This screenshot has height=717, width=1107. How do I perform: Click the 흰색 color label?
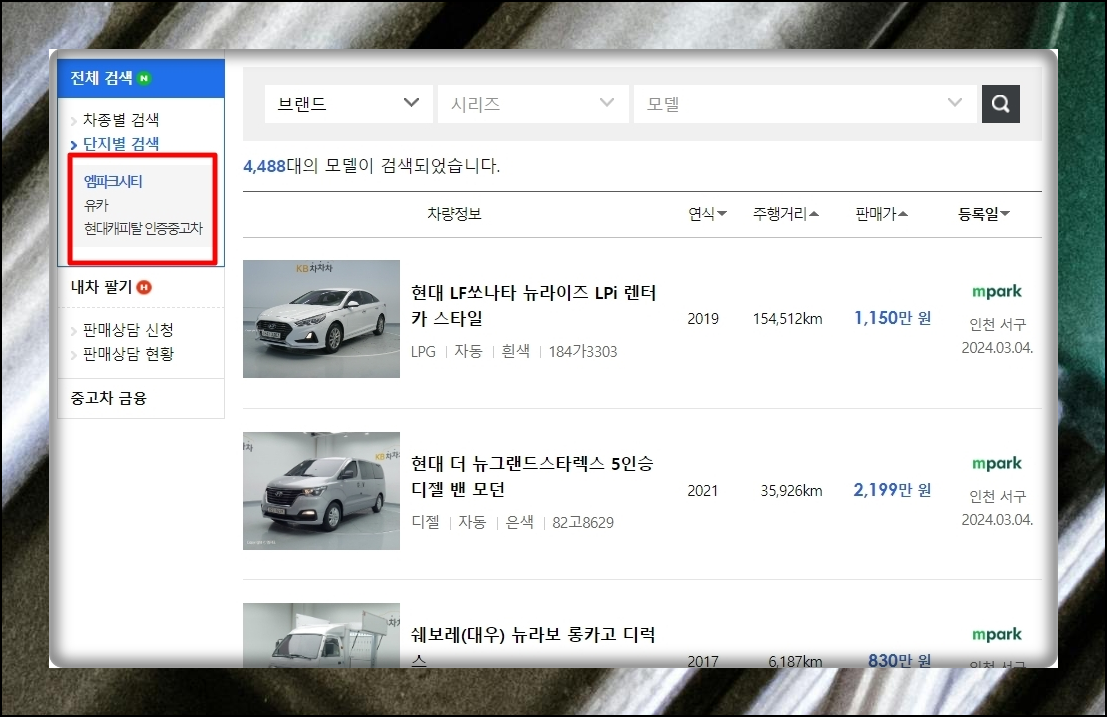coord(515,351)
